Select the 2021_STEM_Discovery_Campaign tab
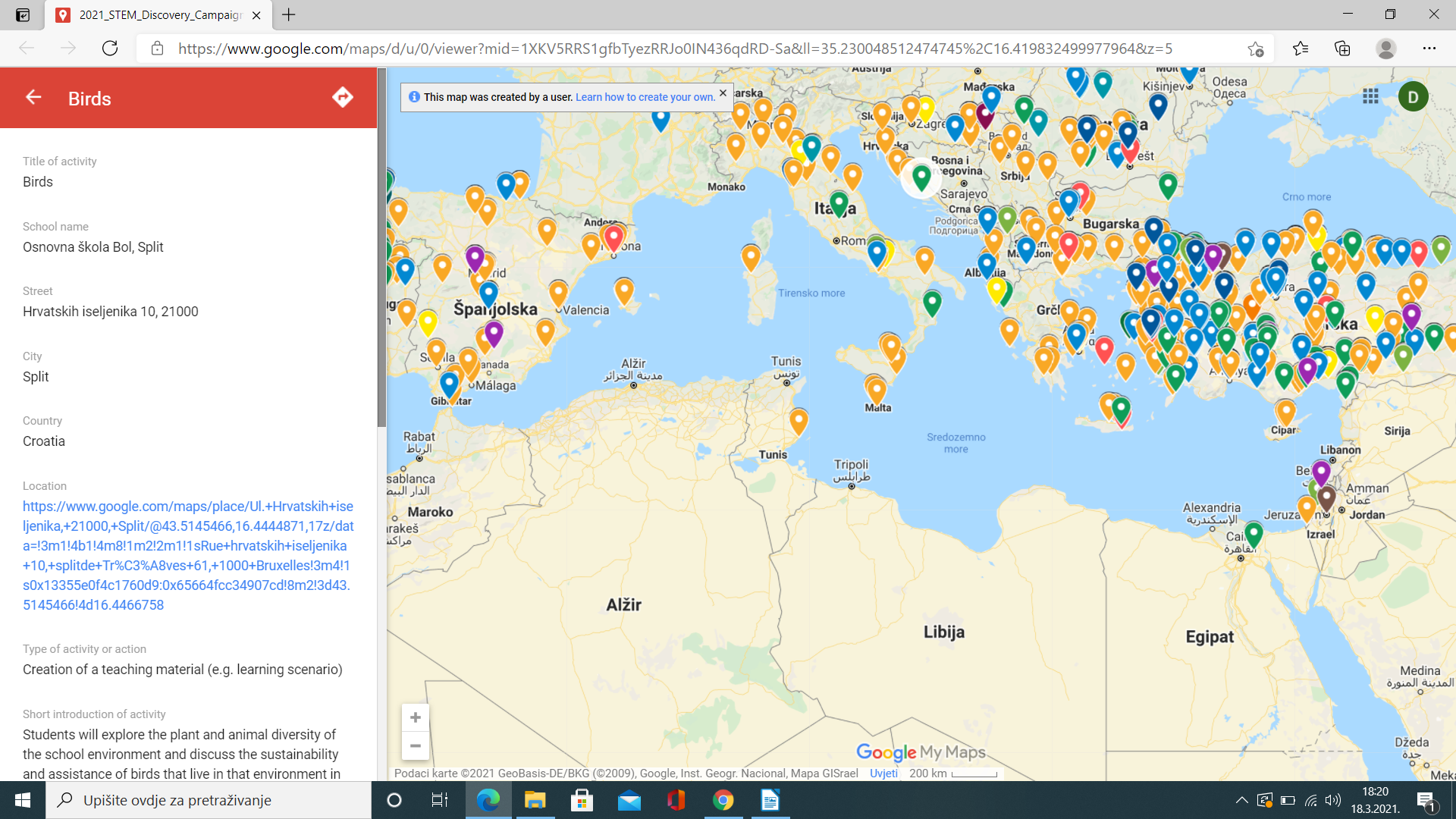Viewport: 1456px width, 819px height. coord(158,15)
